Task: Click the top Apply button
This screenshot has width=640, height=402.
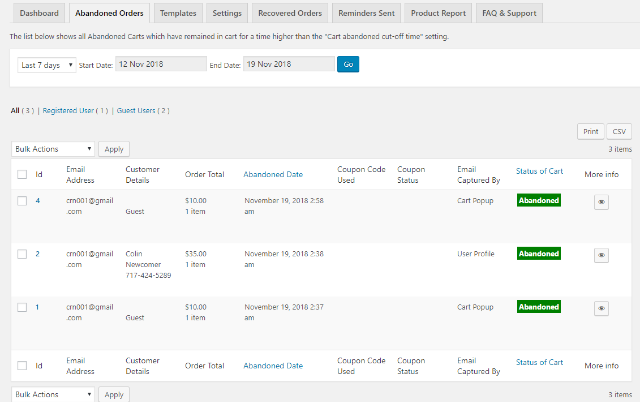Action: point(114,149)
